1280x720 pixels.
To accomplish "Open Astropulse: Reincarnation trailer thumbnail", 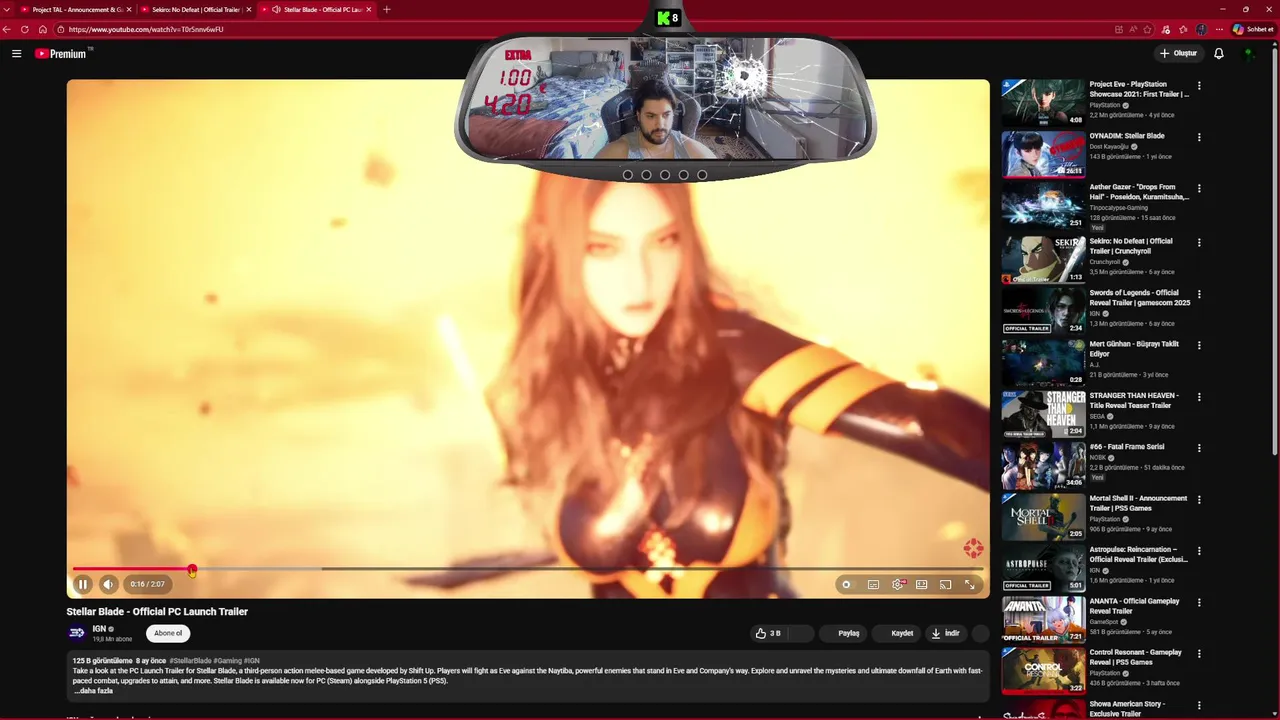I will pyautogui.click(x=1043, y=567).
